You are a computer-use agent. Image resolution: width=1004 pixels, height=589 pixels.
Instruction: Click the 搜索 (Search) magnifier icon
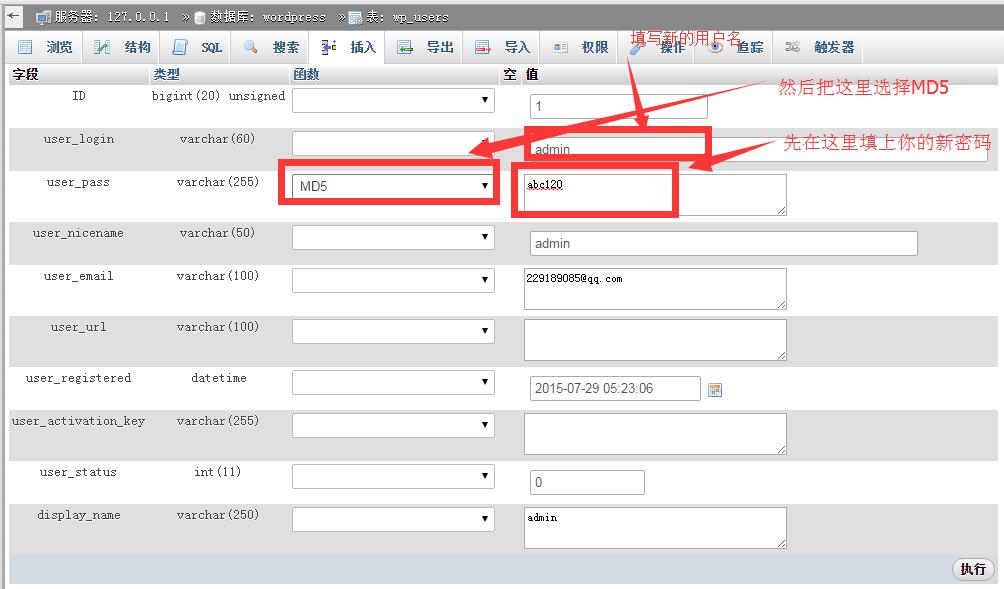coord(251,47)
